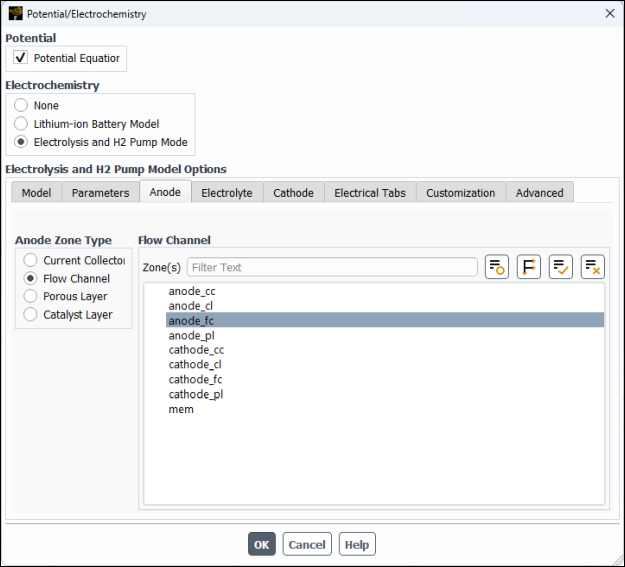Select cathode_cl in the zone list
The image size is (625, 567).
pos(385,364)
